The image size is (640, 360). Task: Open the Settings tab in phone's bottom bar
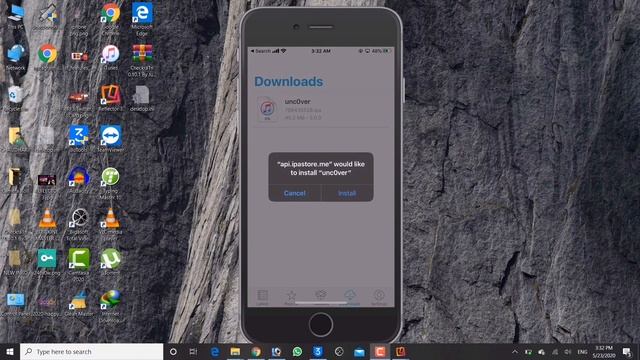(379, 297)
